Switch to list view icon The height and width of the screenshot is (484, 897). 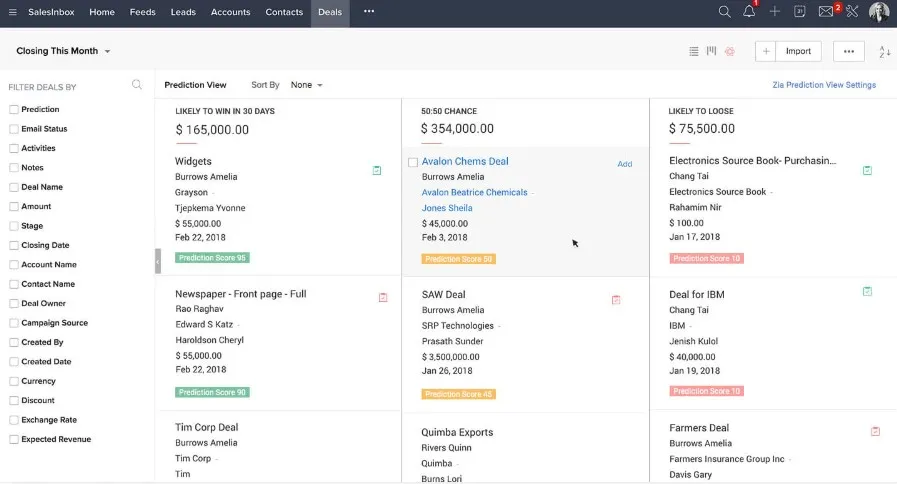(694, 51)
